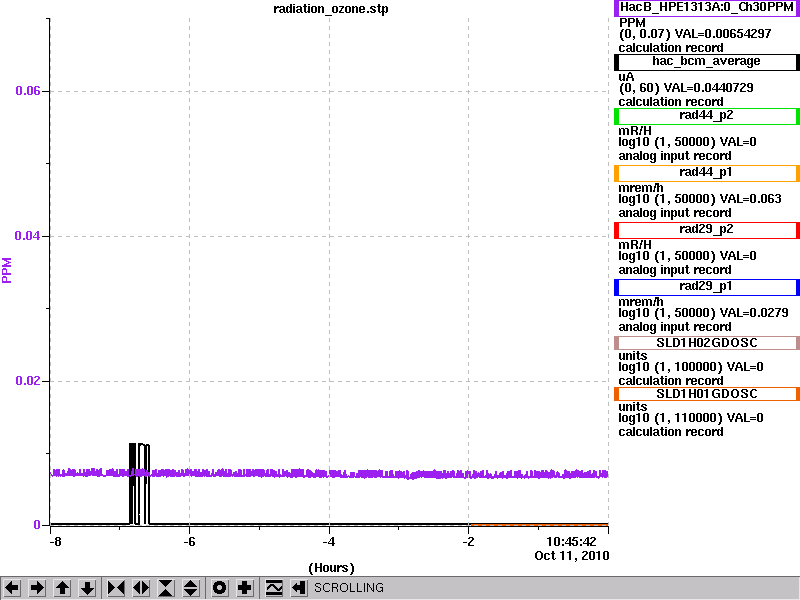Select the hac_bcm_average curve legend
The width and height of the screenshot is (800, 600).
pyautogui.click(x=707, y=62)
